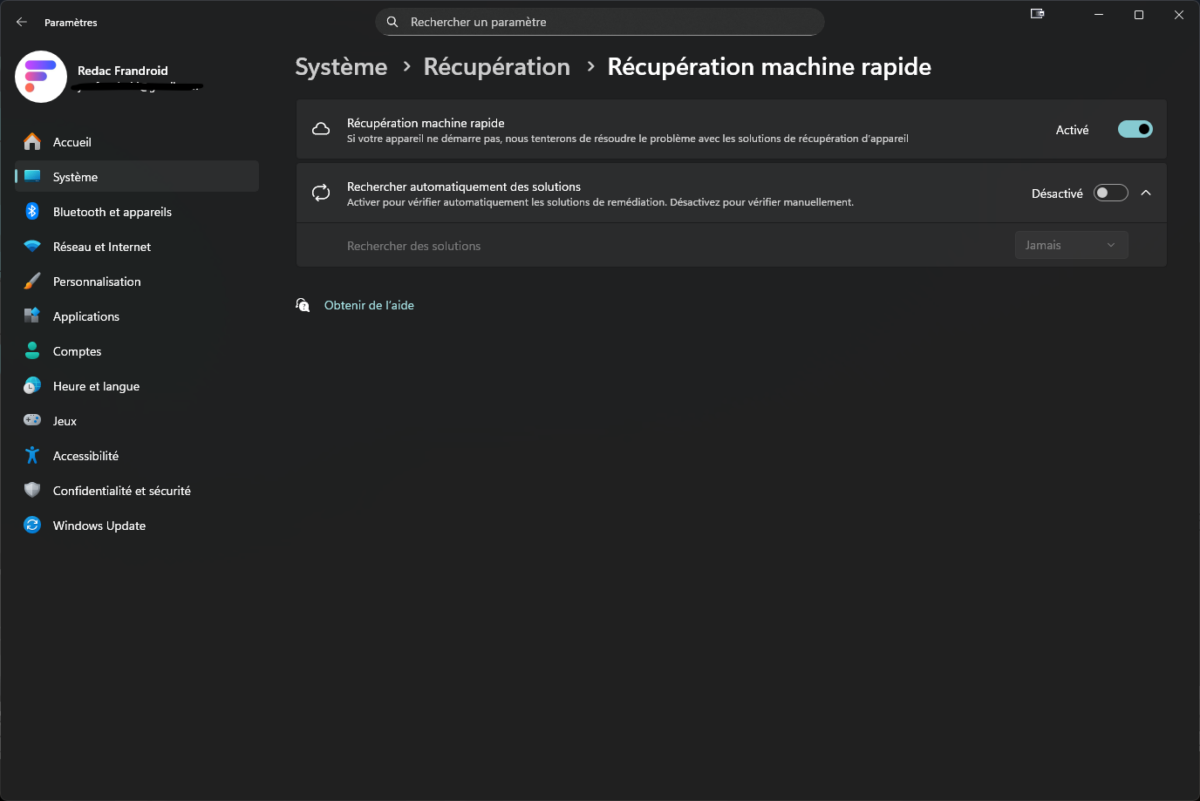The image size is (1200, 801).
Task: Click the Rechercher un paramètre search box
Action: click(600, 22)
